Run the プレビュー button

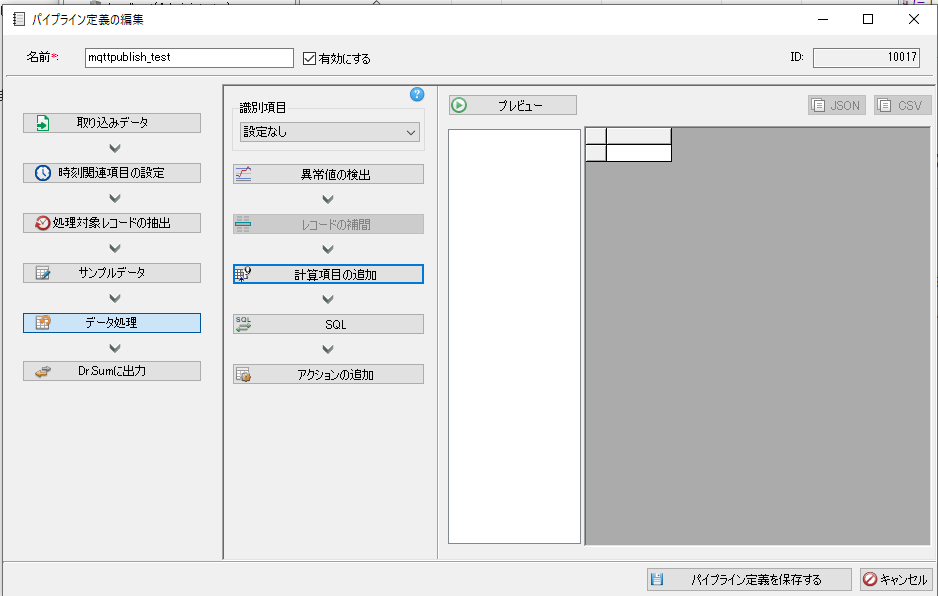click(513, 105)
